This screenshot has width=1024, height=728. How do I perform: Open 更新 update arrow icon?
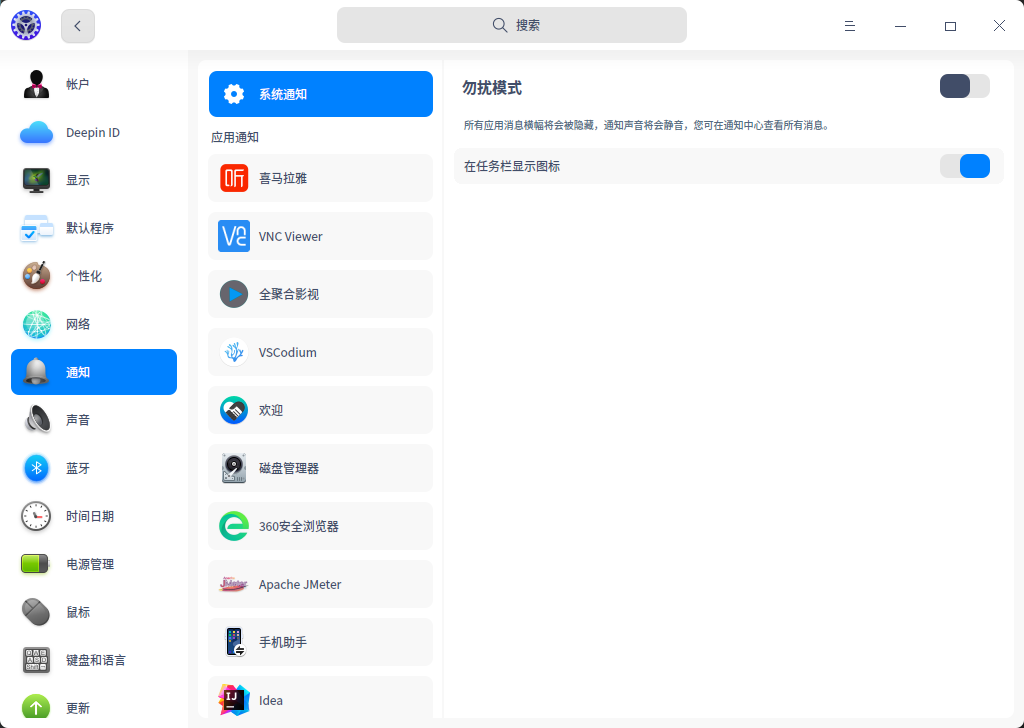(x=36, y=708)
